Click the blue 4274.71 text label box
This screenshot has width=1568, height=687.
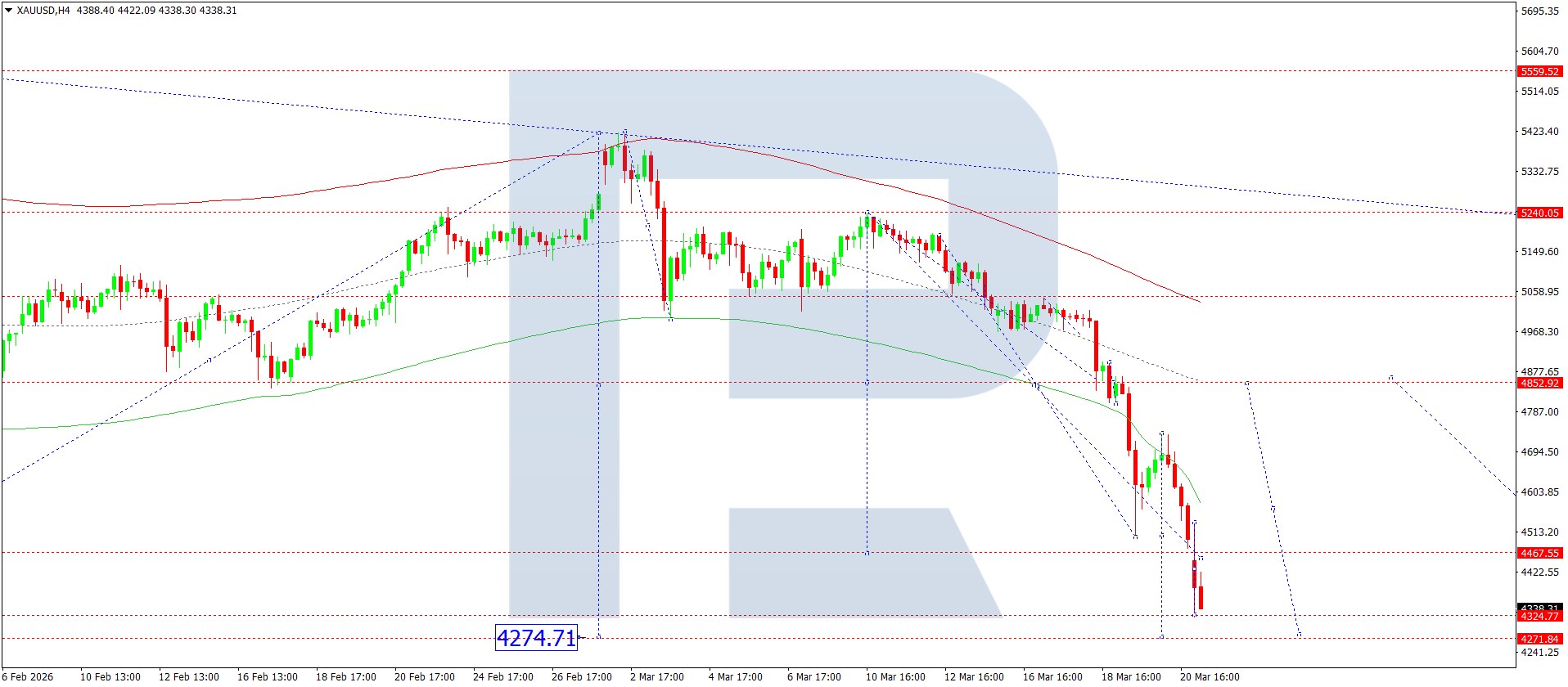tap(536, 638)
